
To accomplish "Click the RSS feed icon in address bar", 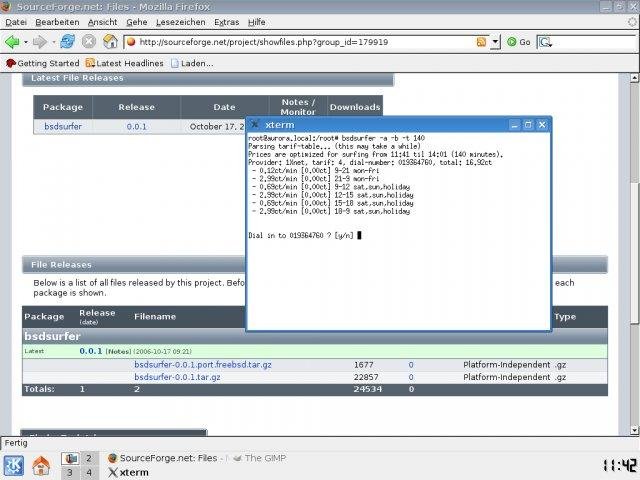I will (x=482, y=42).
